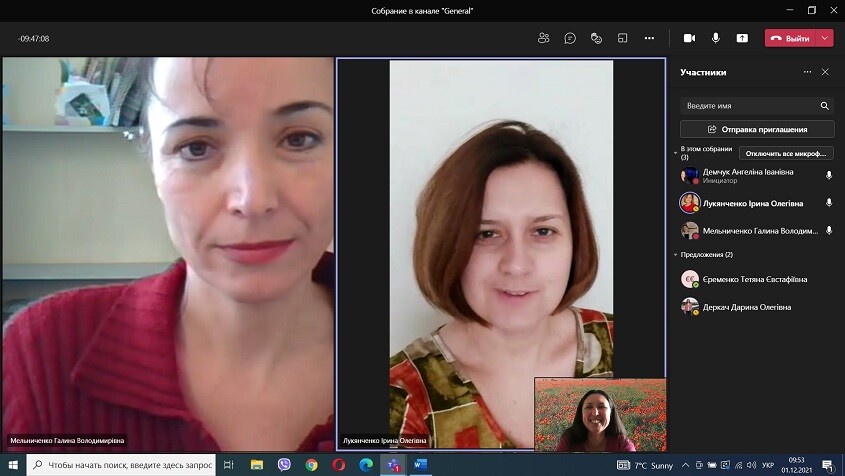Toggle the meeting microphone mute
Screen dimensions: 845x476
[716, 38]
